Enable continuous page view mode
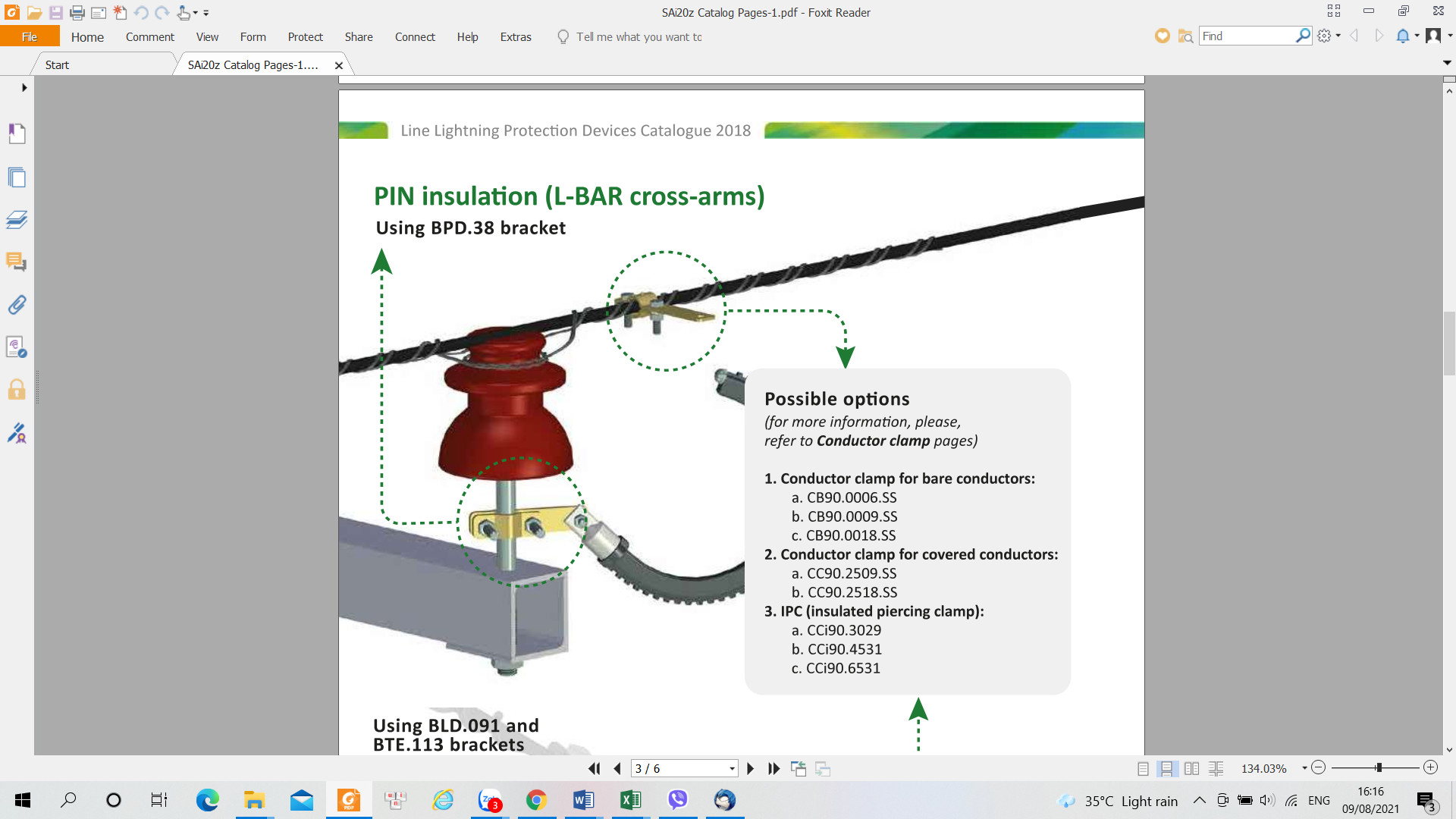The width and height of the screenshot is (1456, 819). (x=1166, y=768)
